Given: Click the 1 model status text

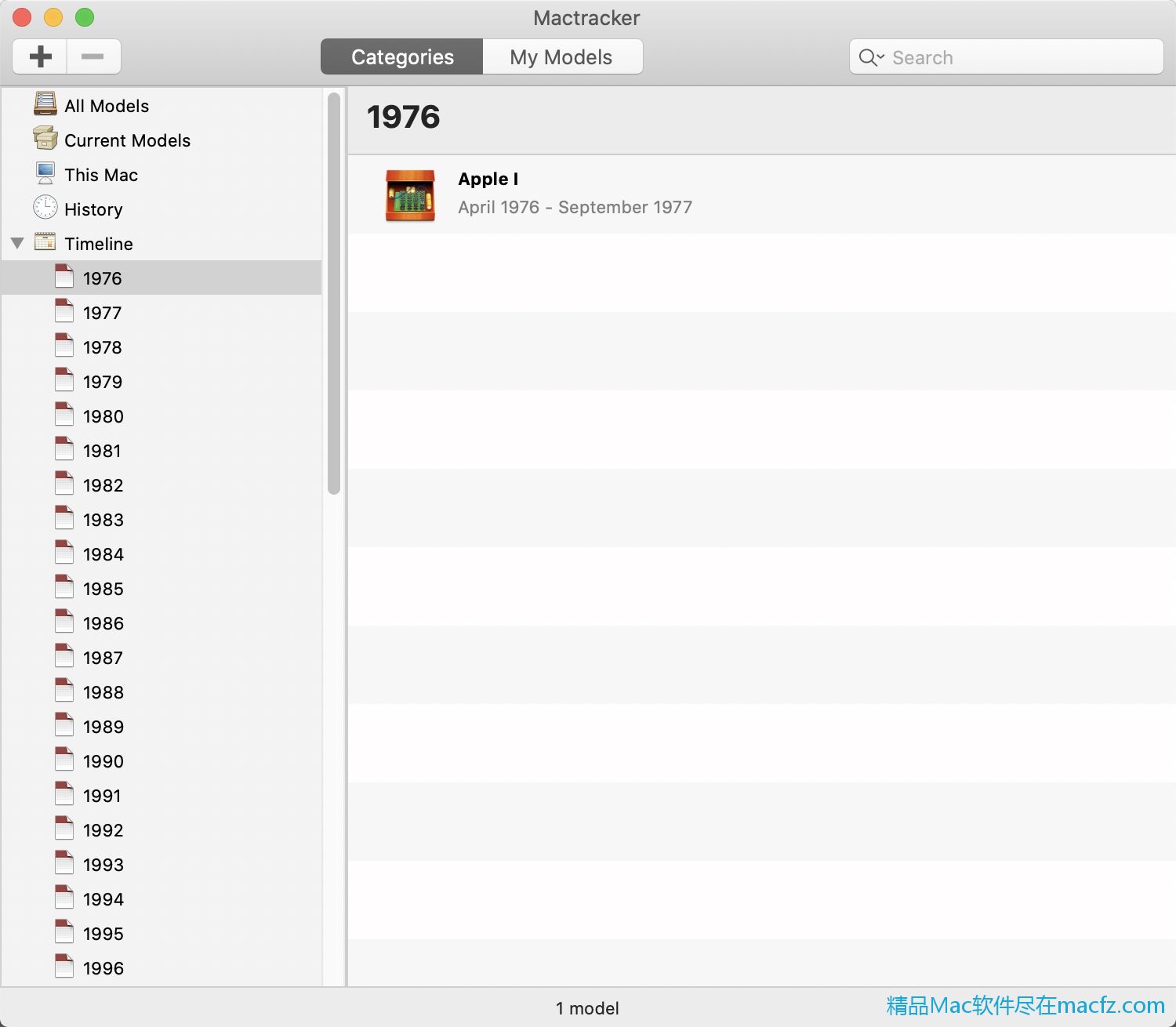Looking at the screenshot, I should click(x=587, y=1008).
